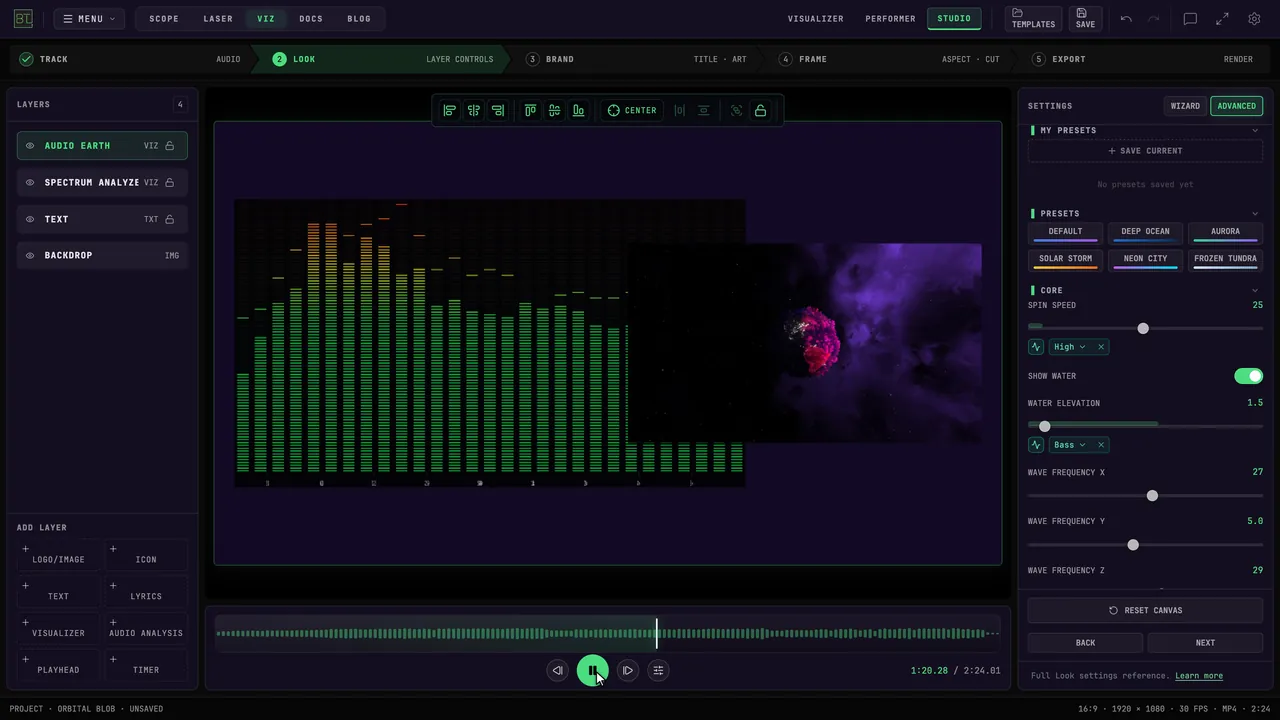Lock the Spectrum Analyzer layer
This screenshot has height=720, width=1280.
(169, 182)
